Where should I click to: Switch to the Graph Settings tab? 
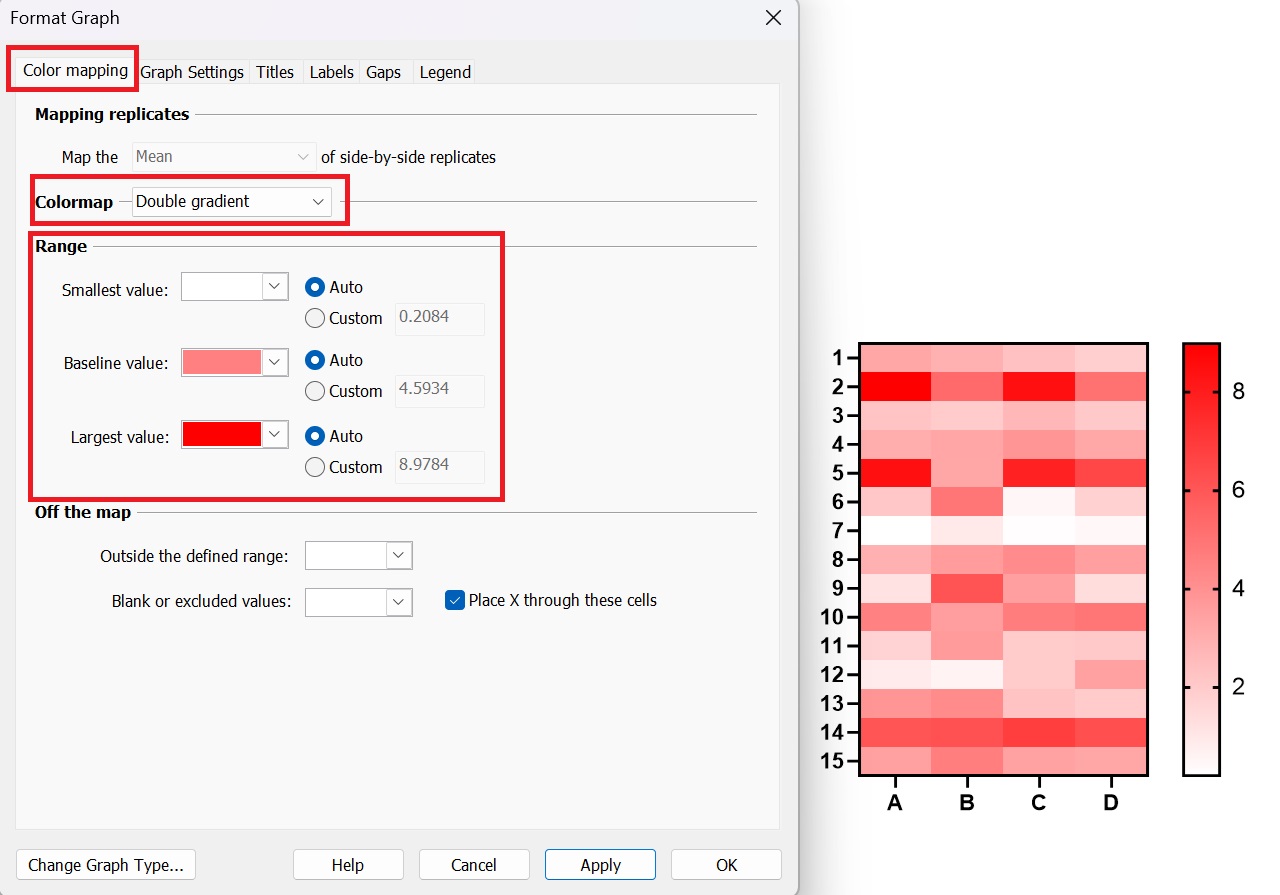(x=192, y=72)
